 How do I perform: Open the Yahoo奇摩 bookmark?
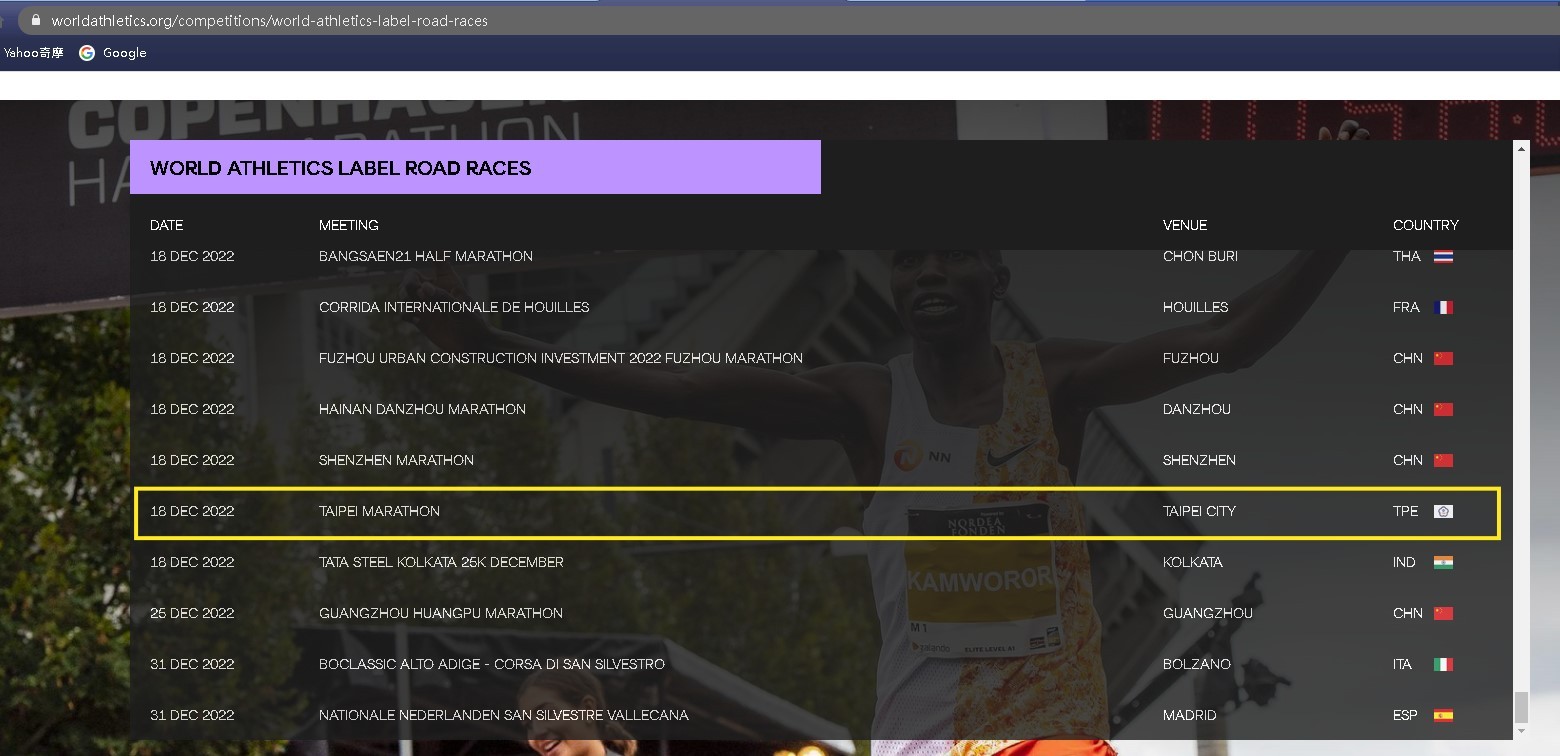point(34,53)
